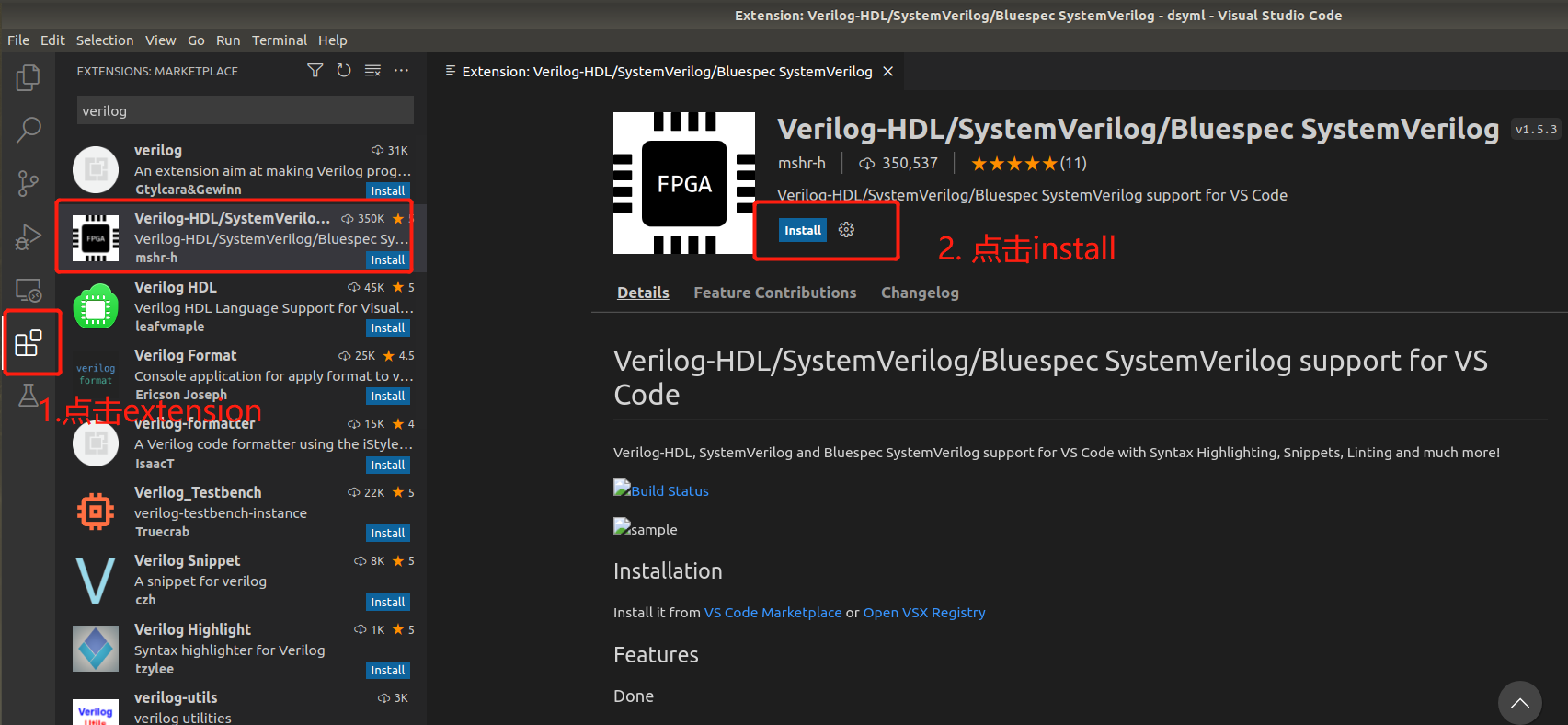The height and width of the screenshot is (725, 1568).
Task: Click the v1.5.3 version badge
Action: coord(1536,130)
